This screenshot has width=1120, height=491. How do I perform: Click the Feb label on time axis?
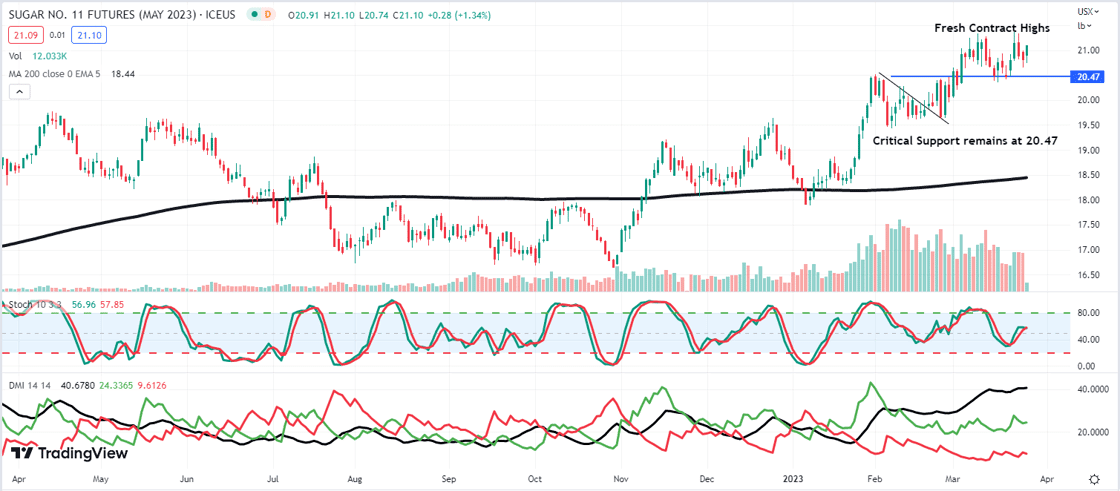click(873, 478)
